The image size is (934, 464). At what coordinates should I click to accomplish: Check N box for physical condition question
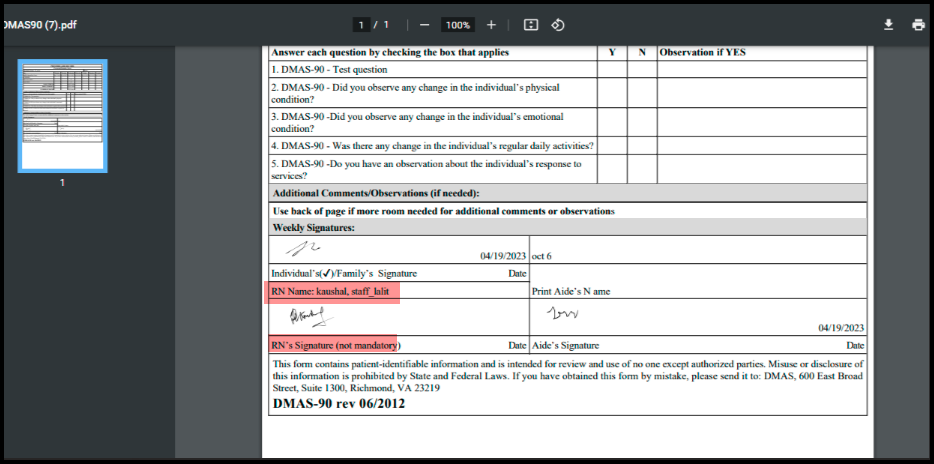(642, 93)
